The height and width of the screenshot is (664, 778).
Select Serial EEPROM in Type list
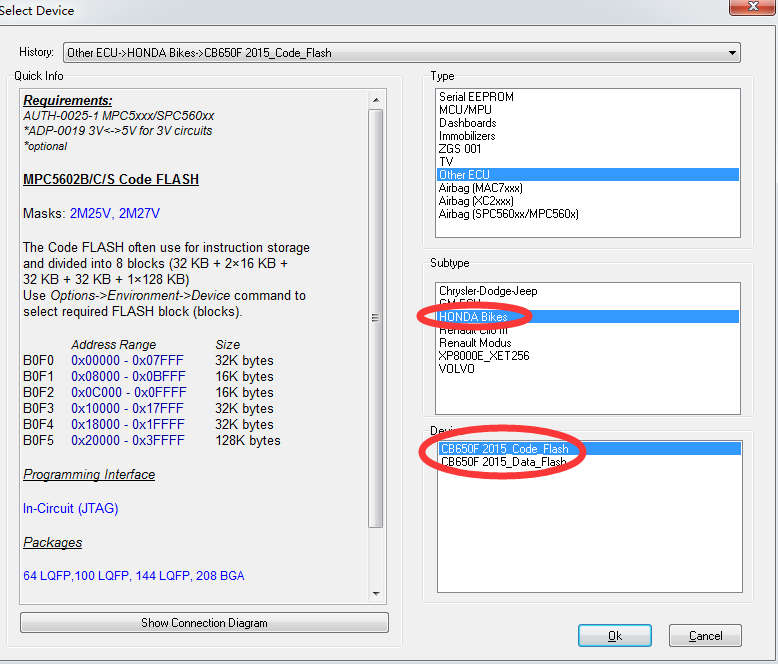tap(476, 97)
